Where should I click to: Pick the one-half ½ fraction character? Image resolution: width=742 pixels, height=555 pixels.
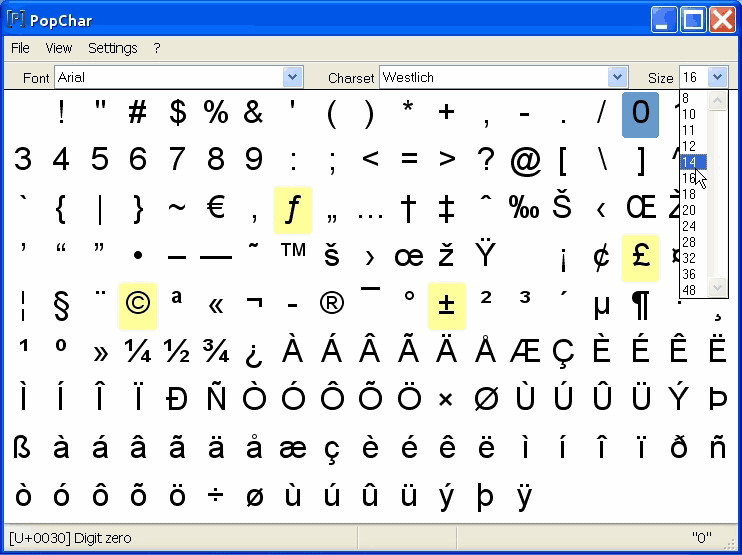(177, 351)
